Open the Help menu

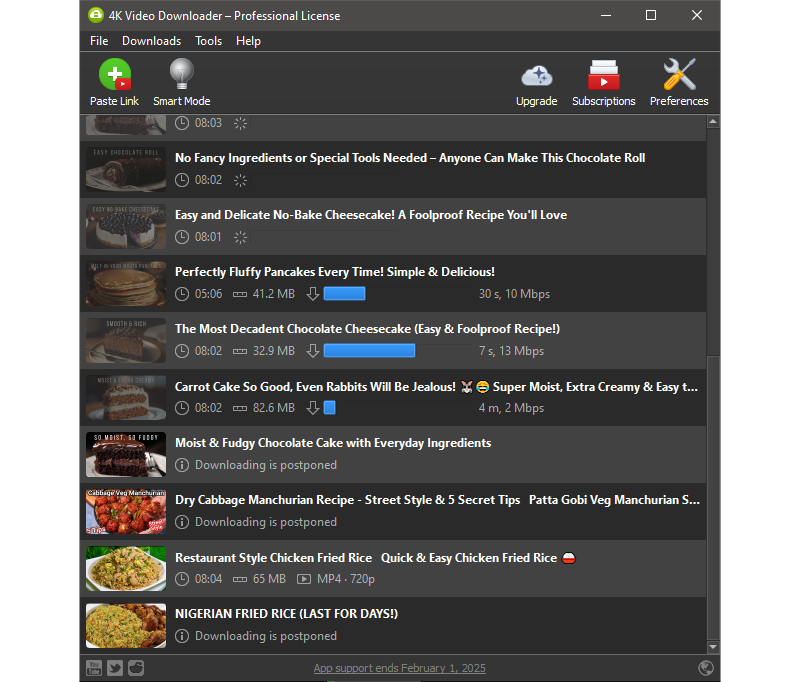248,41
